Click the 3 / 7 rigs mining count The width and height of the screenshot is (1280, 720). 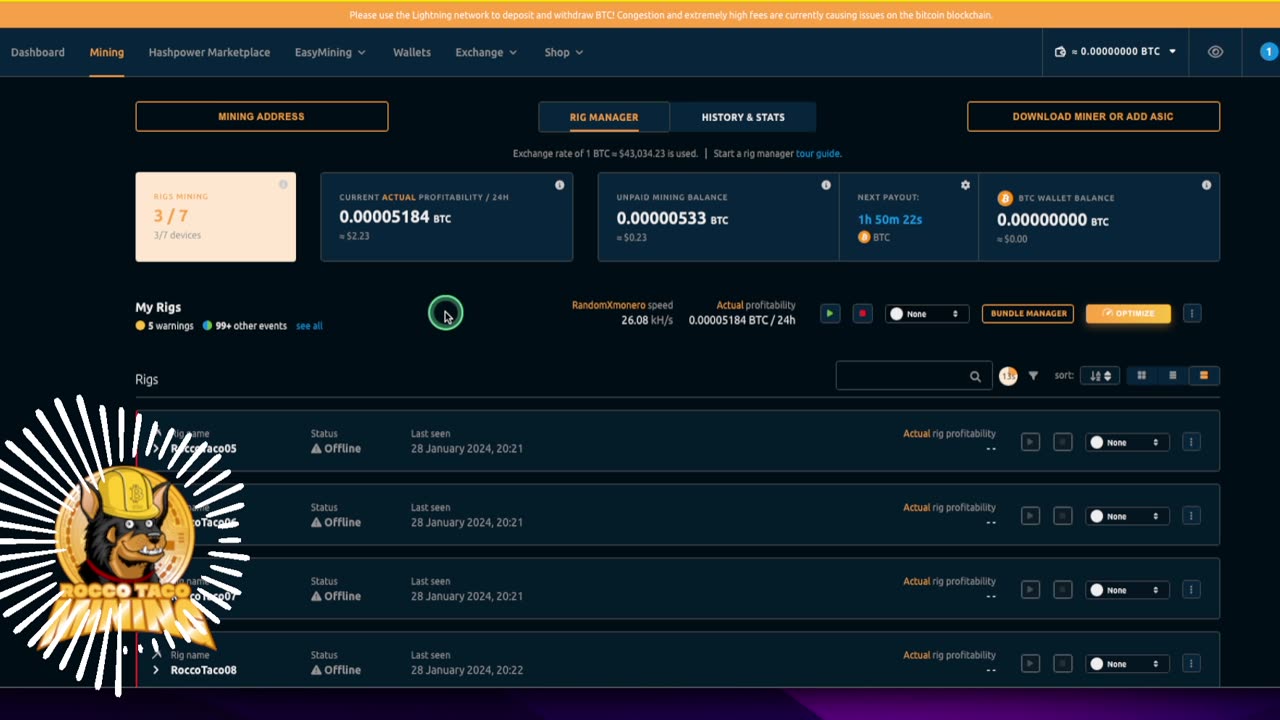point(171,216)
